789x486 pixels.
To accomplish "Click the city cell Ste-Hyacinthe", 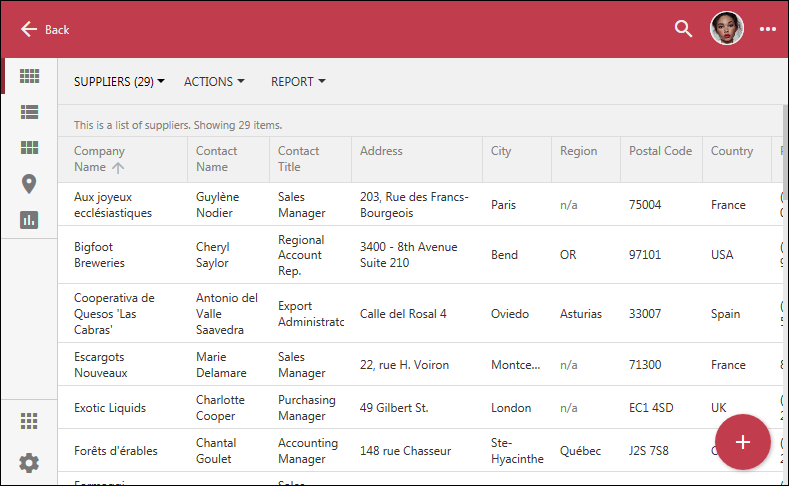I will point(517,451).
